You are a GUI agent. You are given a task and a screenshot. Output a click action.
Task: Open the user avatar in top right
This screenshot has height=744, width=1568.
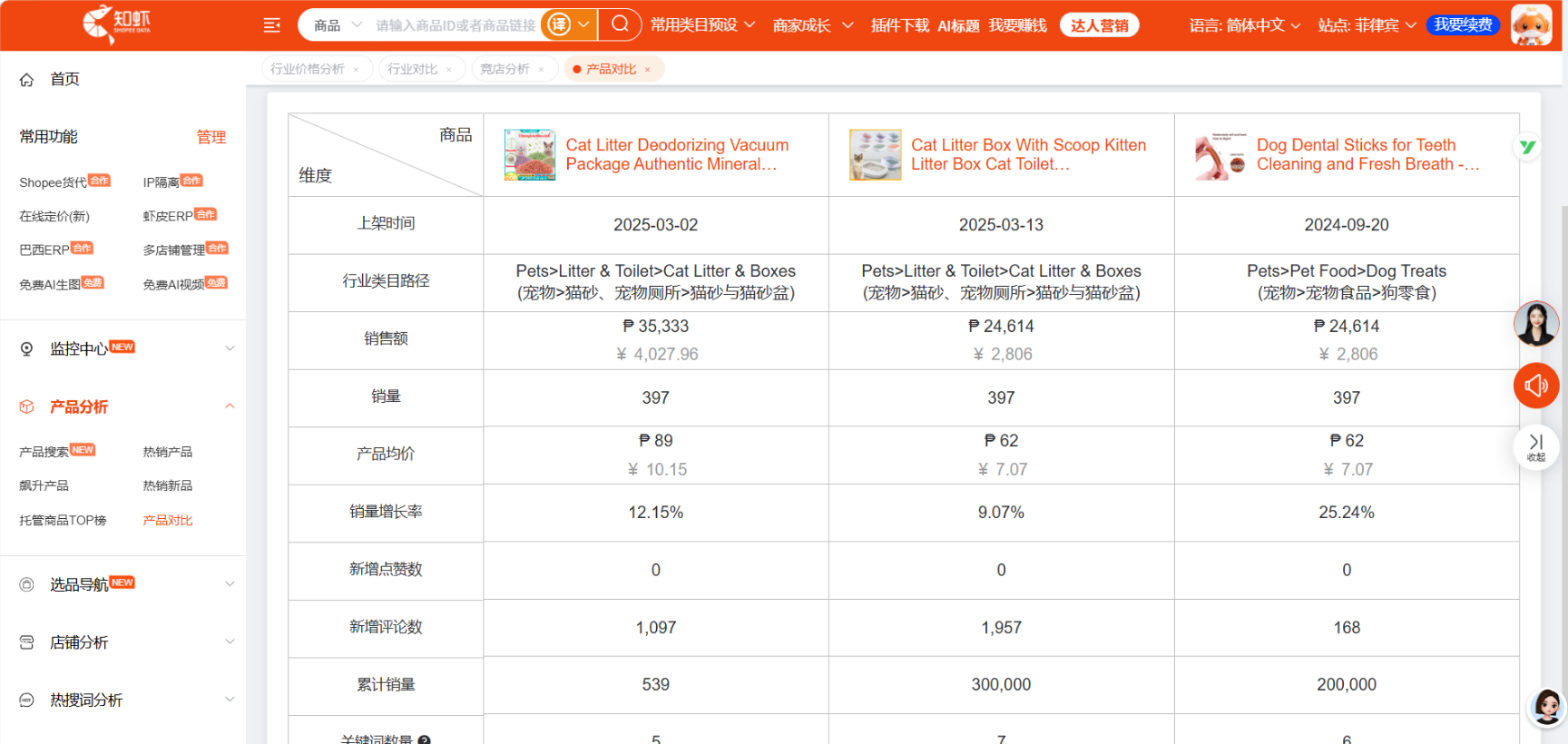1531,24
